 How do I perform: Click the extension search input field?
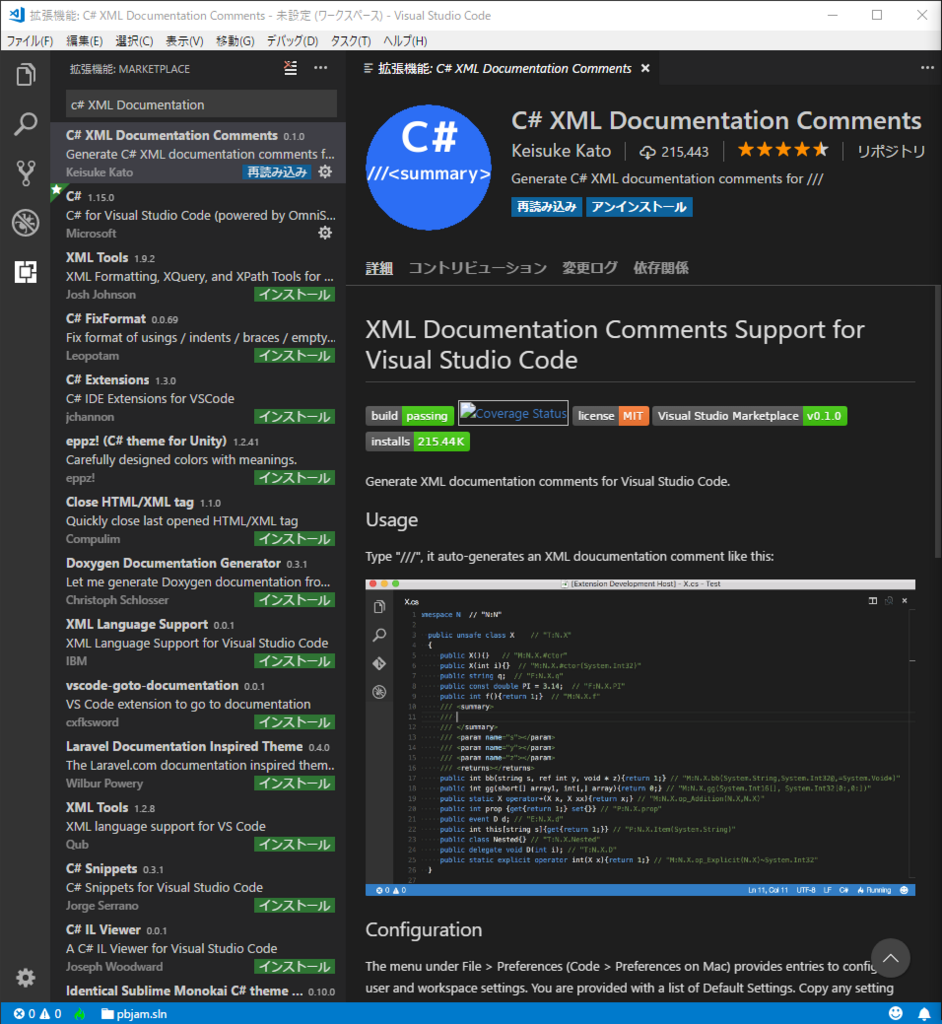click(200, 104)
